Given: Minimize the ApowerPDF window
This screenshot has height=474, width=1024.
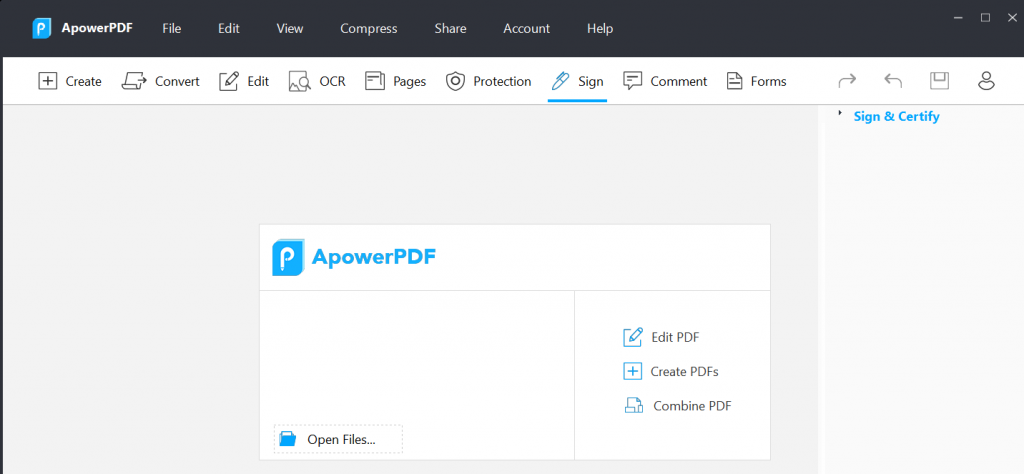Looking at the screenshot, I should pyautogui.click(x=958, y=18).
